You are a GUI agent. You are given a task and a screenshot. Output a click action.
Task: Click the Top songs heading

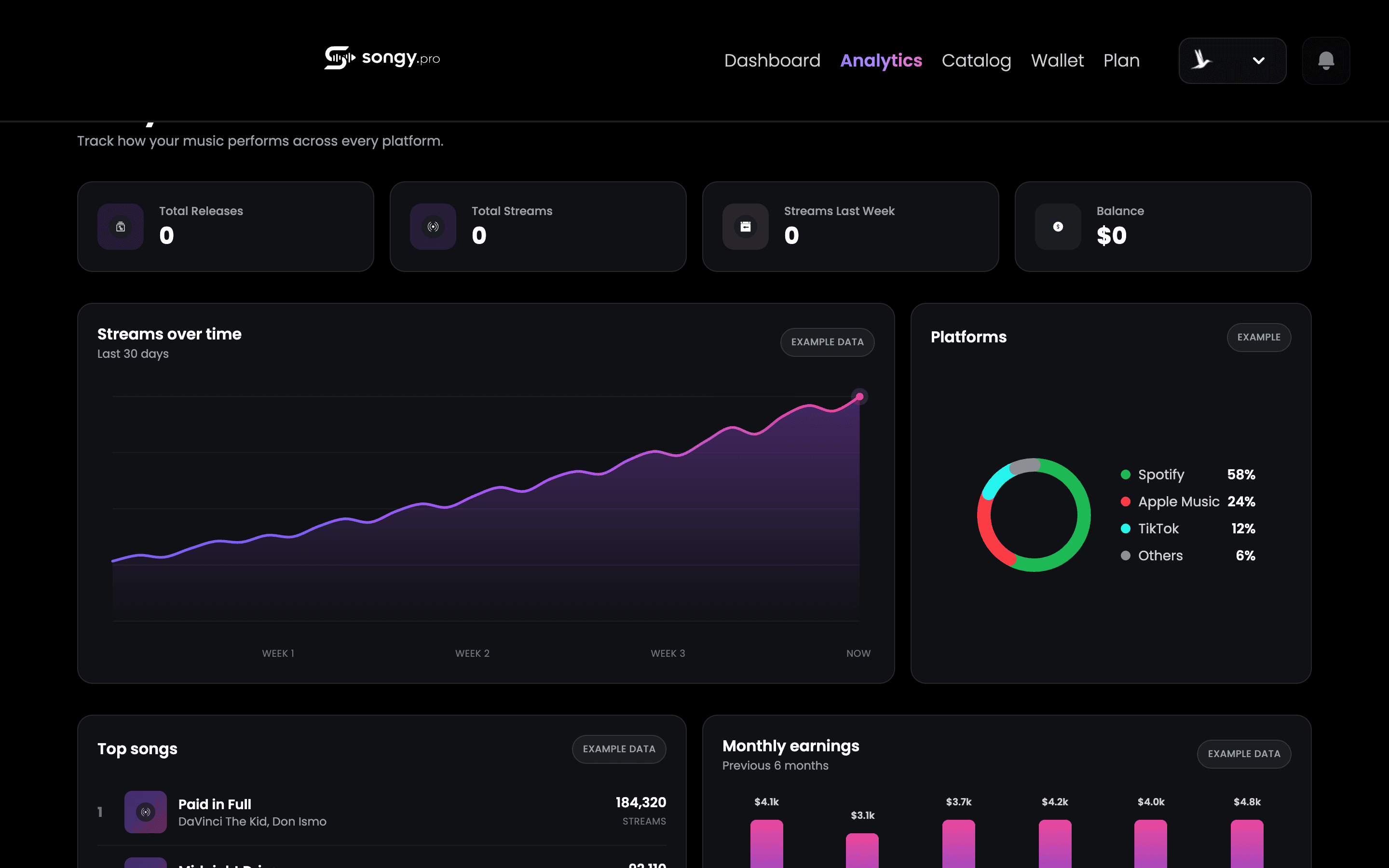137,749
